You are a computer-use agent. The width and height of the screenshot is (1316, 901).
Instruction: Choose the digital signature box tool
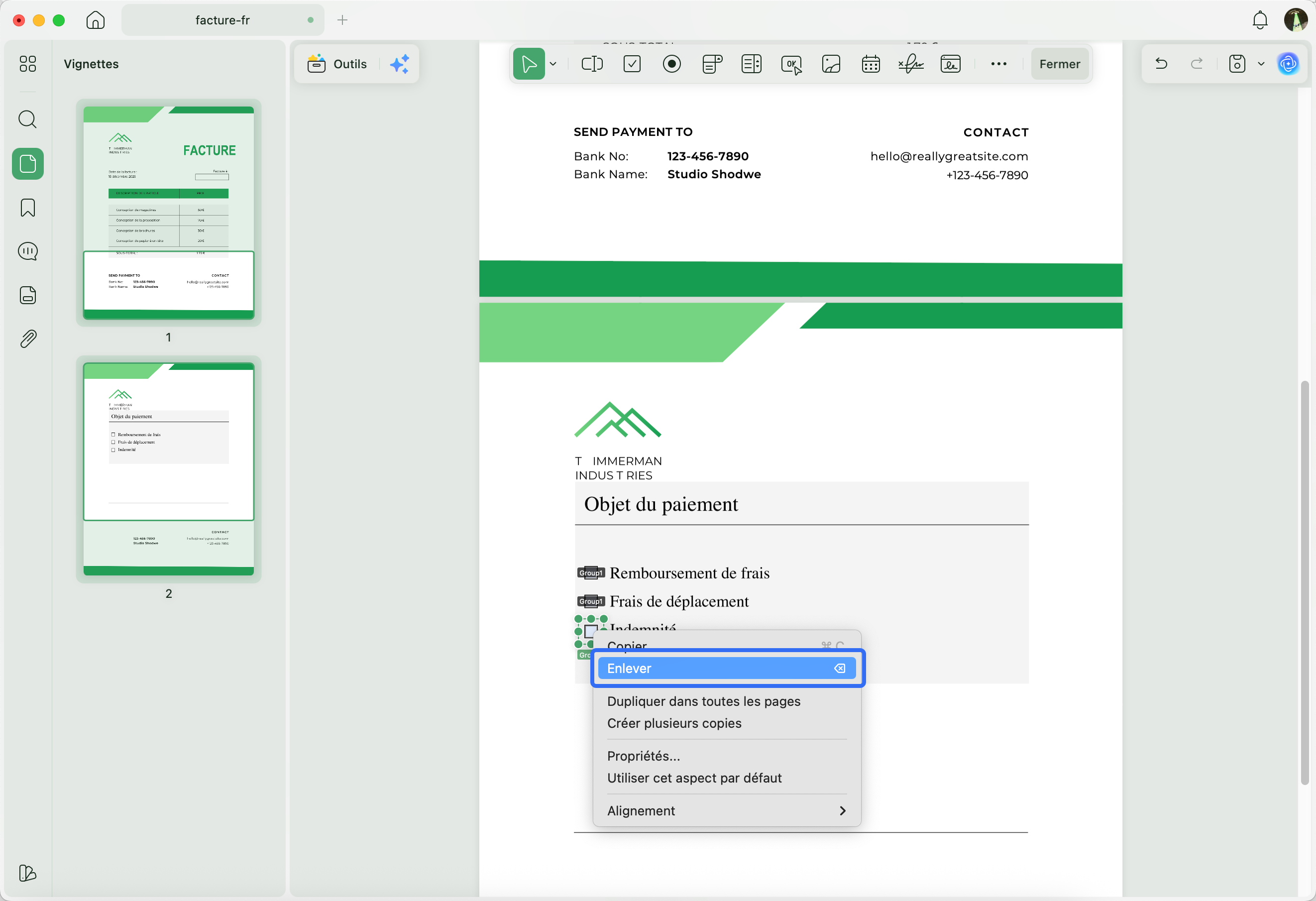click(951, 64)
